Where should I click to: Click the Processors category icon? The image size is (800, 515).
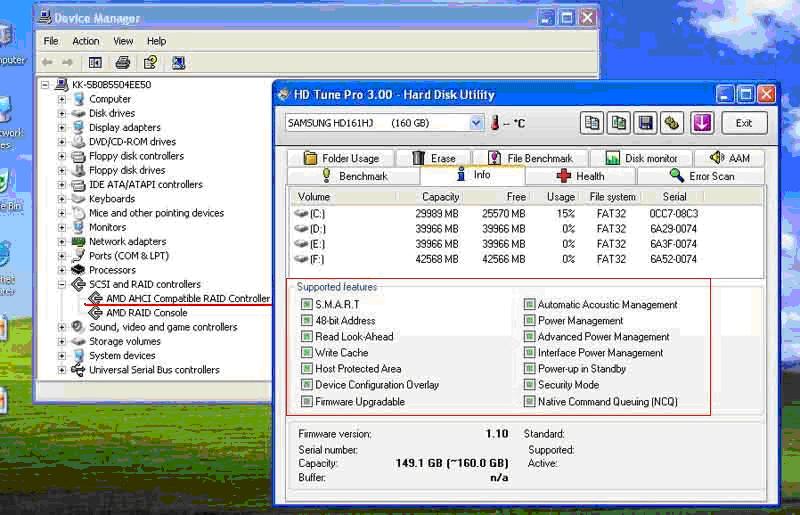(78, 269)
